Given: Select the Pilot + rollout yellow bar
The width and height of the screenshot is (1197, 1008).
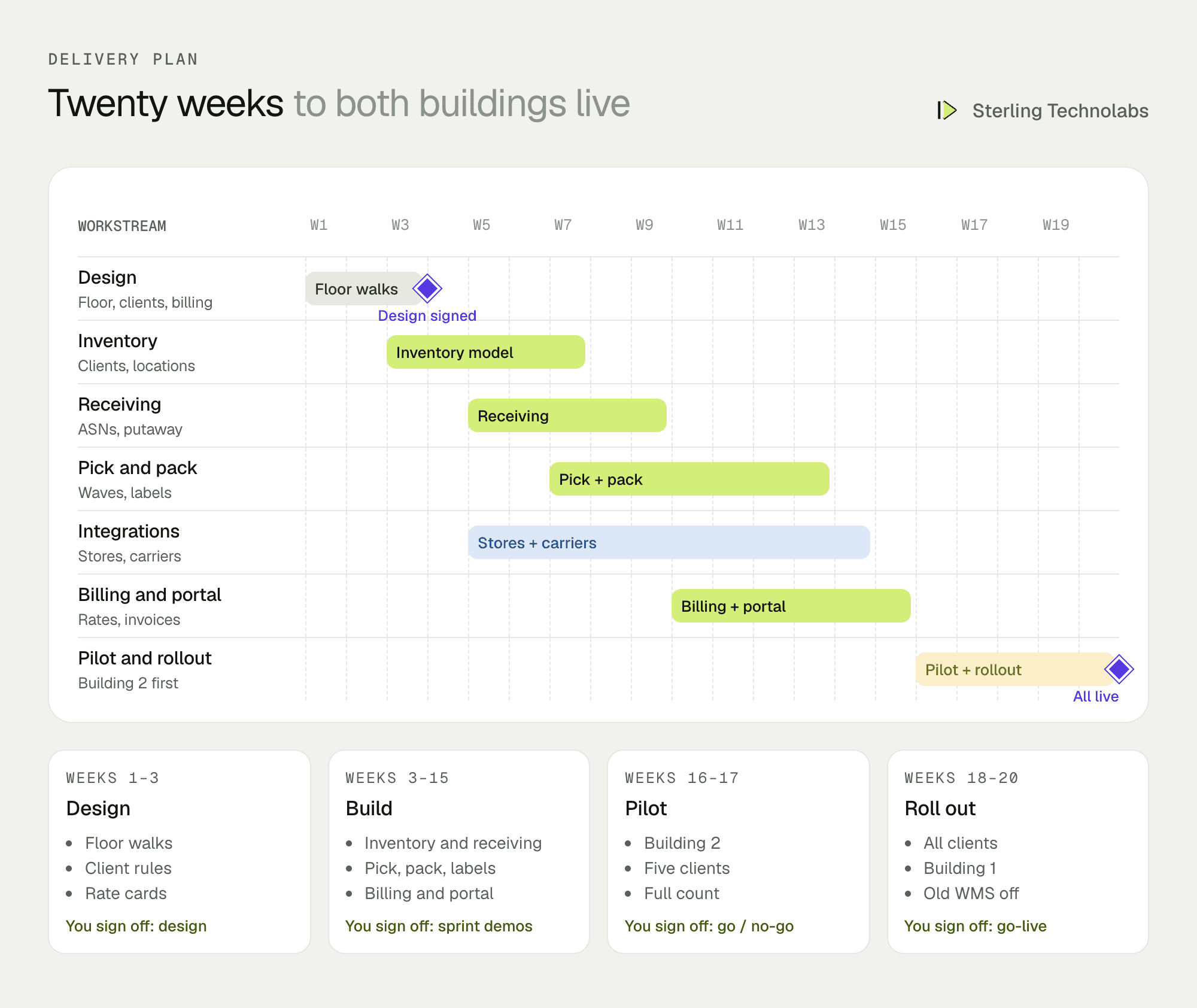Looking at the screenshot, I should coord(1014,669).
